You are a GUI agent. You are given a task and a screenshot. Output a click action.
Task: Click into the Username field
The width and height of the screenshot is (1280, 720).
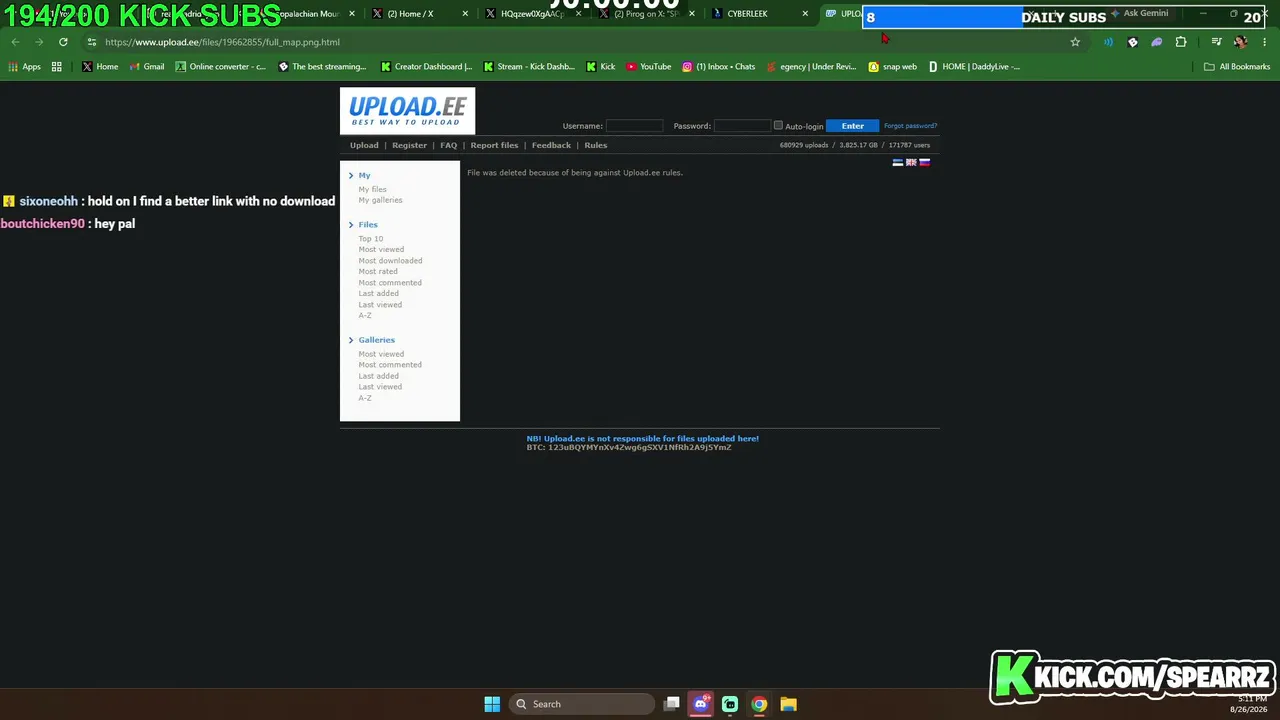[x=634, y=126]
